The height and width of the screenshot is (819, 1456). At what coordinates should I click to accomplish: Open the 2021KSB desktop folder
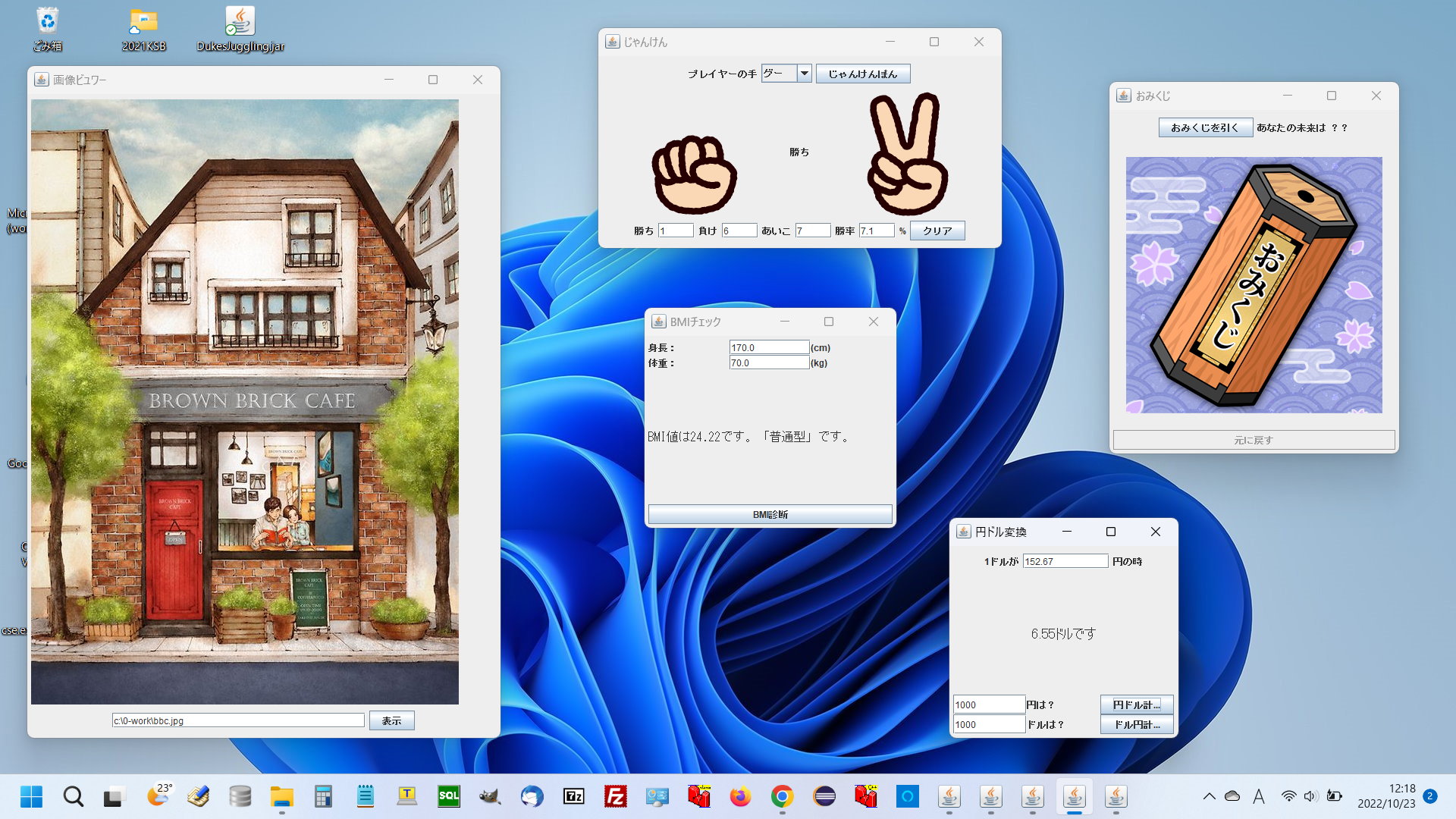tap(143, 29)
